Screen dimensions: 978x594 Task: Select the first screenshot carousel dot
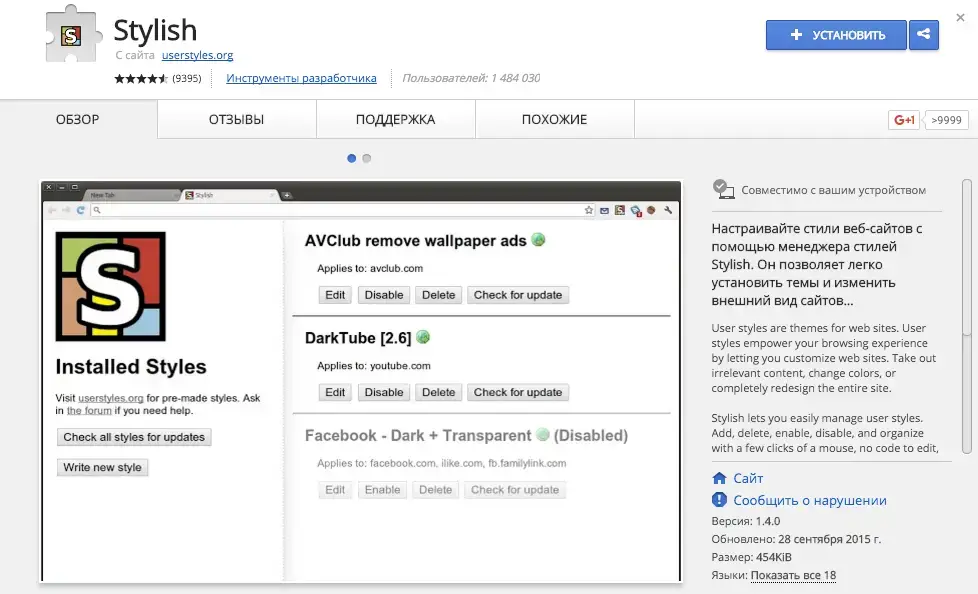[351, 158]
